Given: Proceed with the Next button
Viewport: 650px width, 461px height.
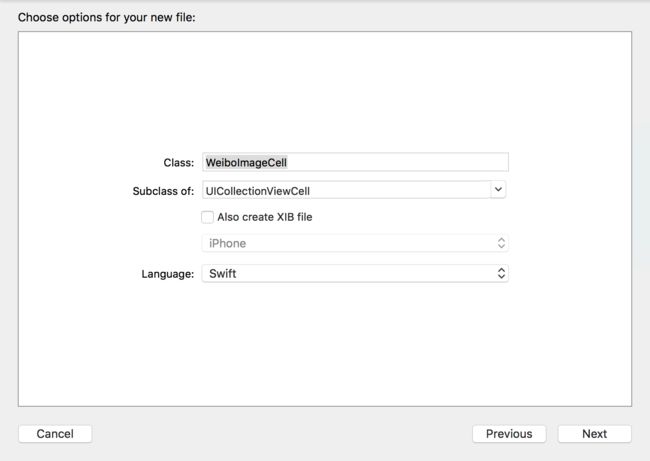Looking at the screenshot, I should click(x=594, y=434).
